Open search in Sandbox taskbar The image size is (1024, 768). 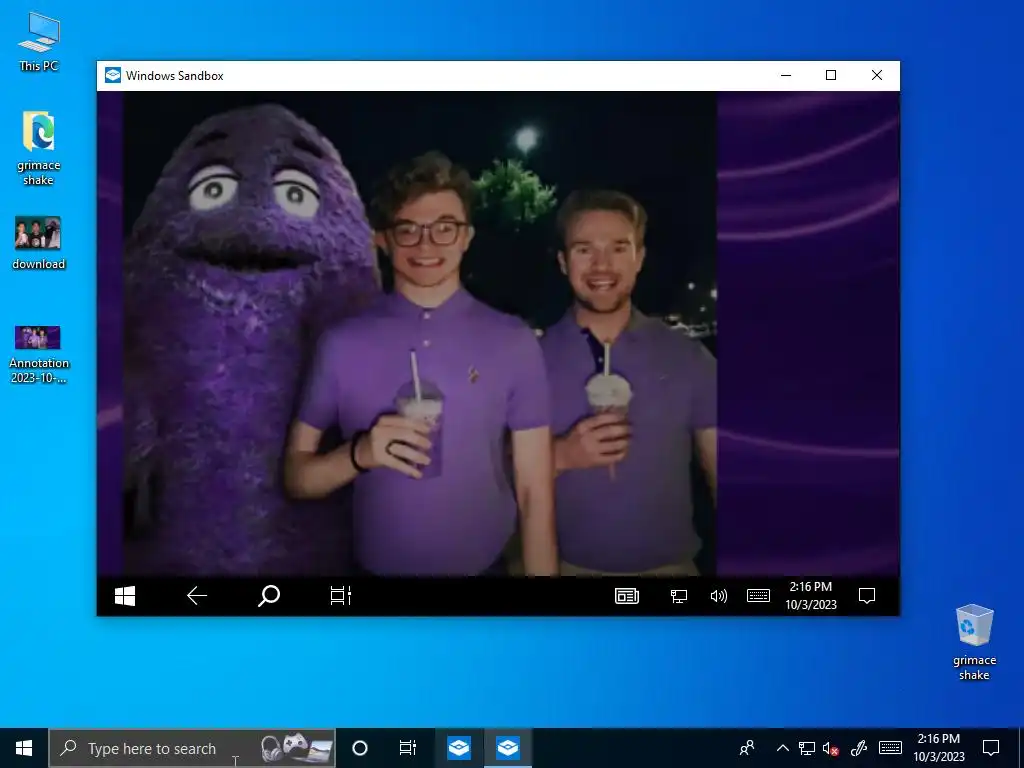268,596
